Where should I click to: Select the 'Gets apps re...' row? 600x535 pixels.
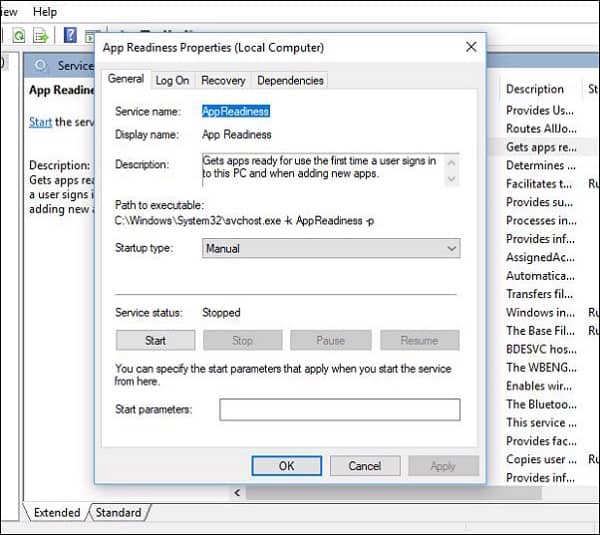pyautogui.click(x=541, y=147)
